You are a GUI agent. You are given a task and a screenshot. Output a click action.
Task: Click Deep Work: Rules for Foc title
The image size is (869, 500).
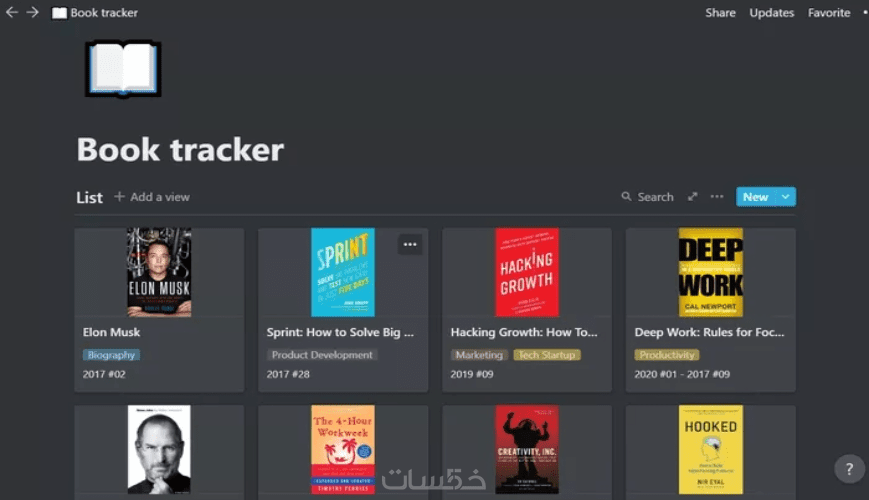(709, 332)
